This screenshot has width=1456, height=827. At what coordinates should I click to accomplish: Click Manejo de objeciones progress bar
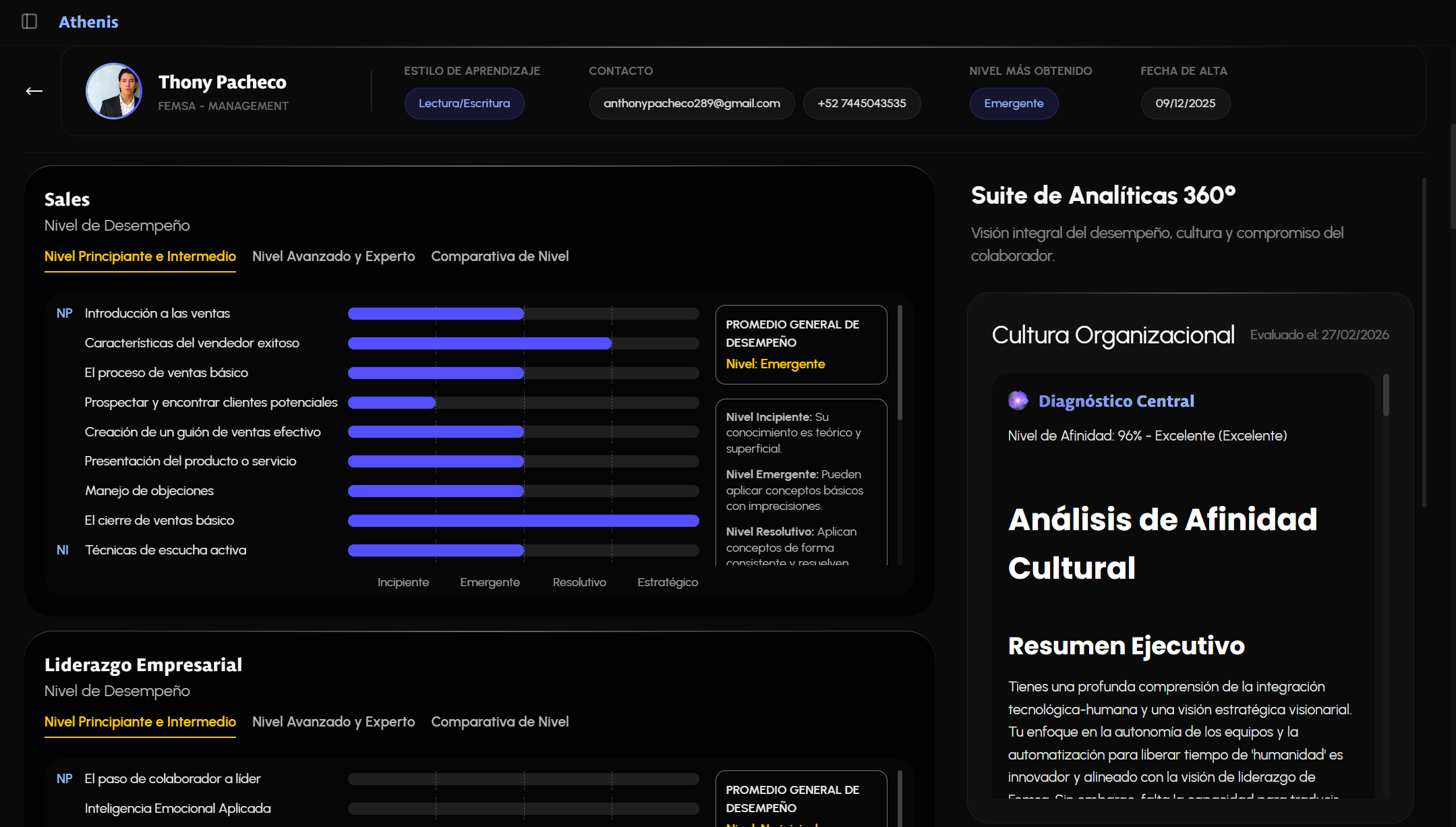click(x=523, y=491)
